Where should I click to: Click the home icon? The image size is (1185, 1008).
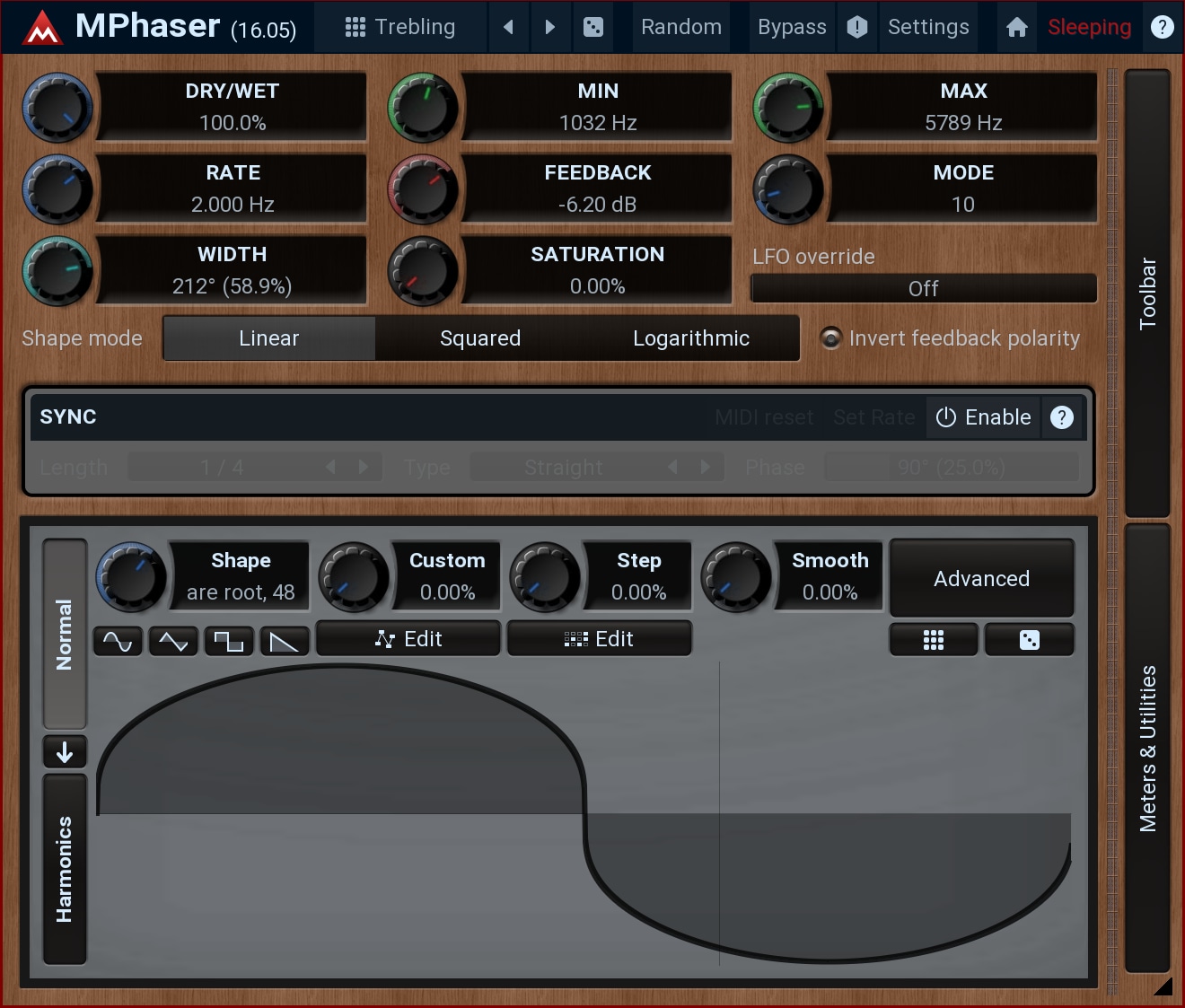click(x=1017, y=27)
